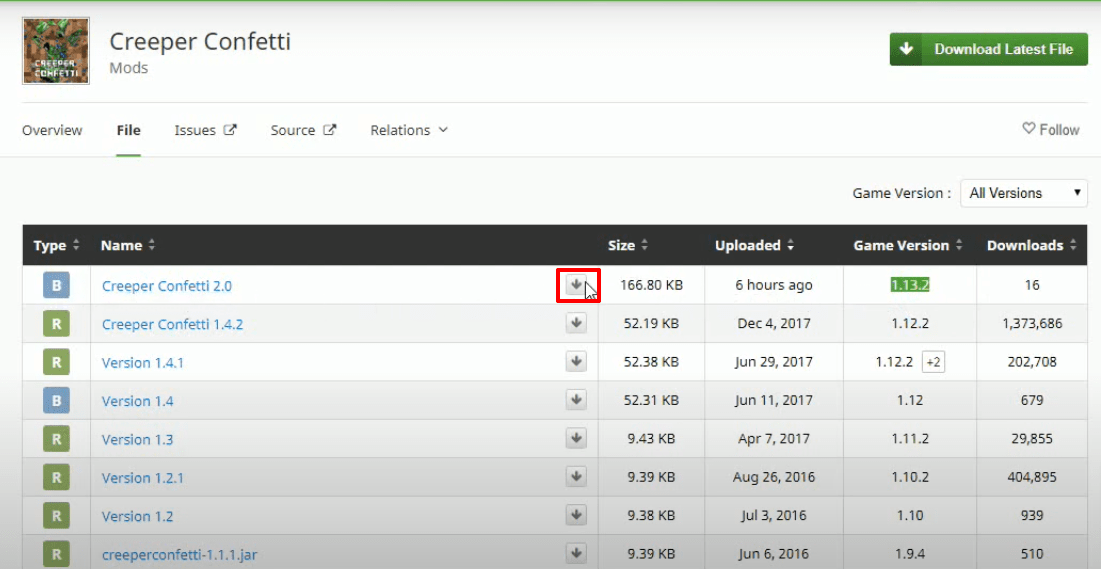Expand the Relations dropdown menu
Image resolution: width=1101 pixels, height=569 pixels.
coord(409,130)
